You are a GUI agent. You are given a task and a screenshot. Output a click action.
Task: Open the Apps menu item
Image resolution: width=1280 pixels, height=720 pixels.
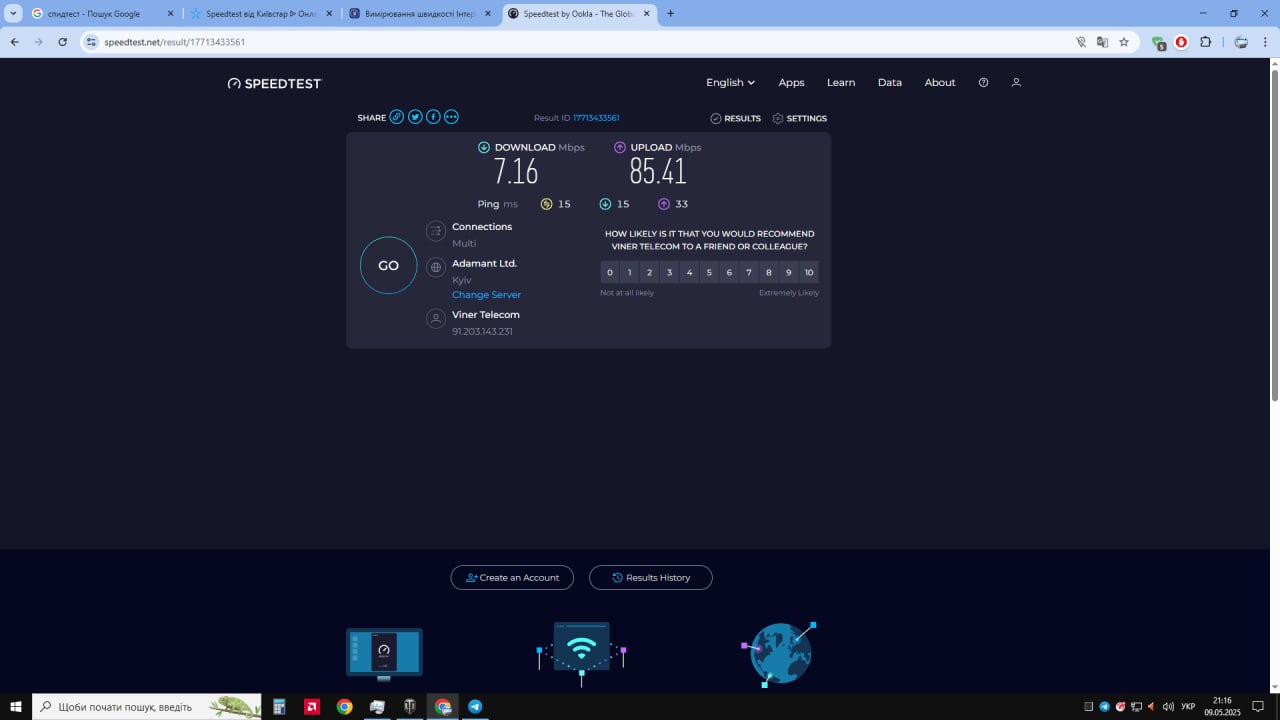click(791, 83)
